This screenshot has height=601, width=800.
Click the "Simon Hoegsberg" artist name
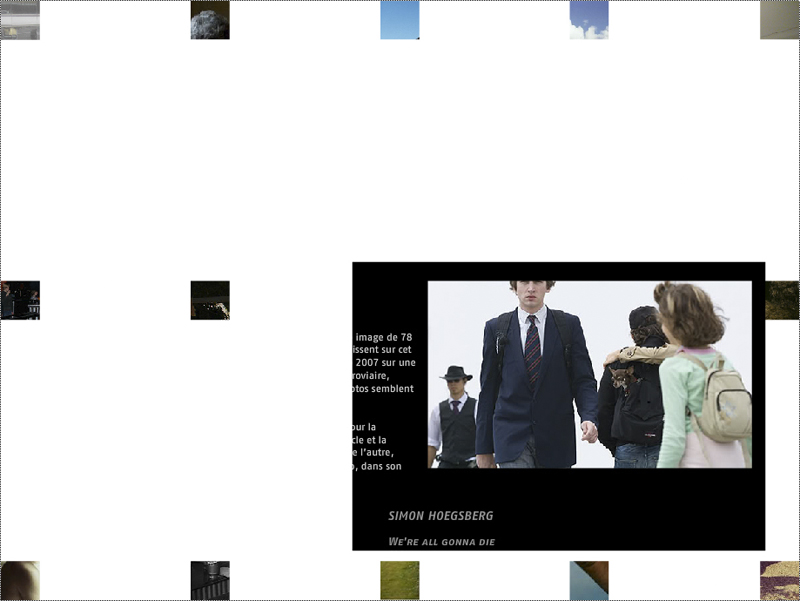[x=441, y=516]
